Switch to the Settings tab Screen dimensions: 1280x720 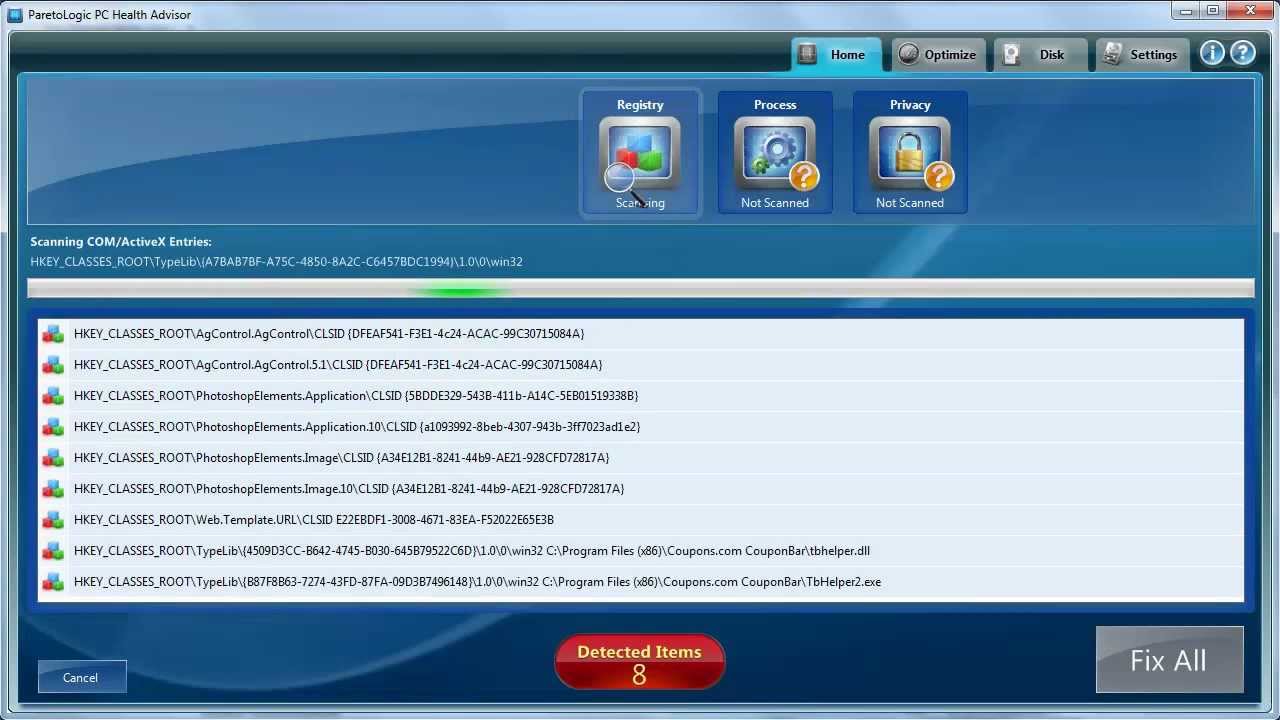pos(1143,55)
